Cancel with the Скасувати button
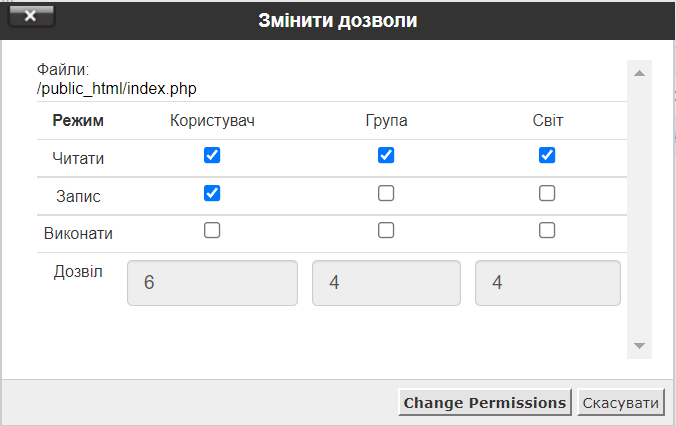This screenshot has height=426, width=676. tap(621, 403)
